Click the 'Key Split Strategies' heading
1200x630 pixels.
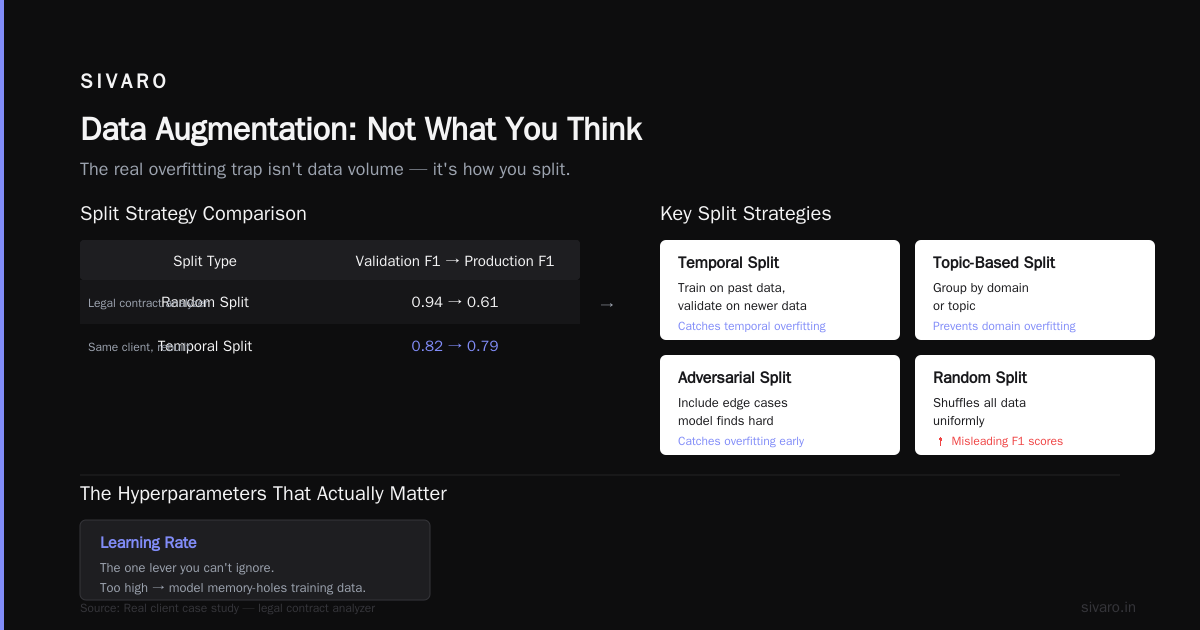pyautogui.click(x=746, y=213)
